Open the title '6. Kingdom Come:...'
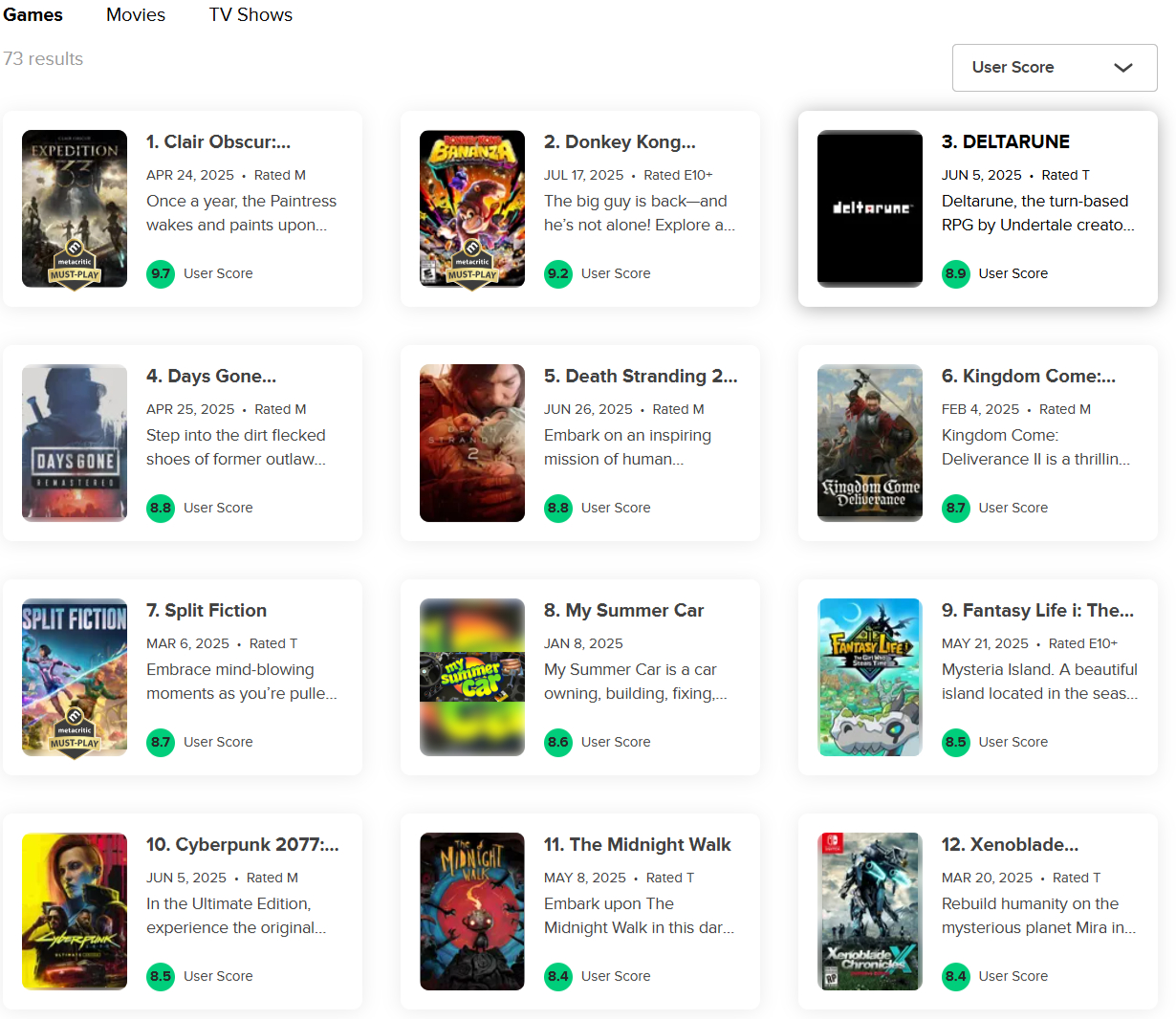This screenshot has width=1176, height=1019. pos(1029,377)
